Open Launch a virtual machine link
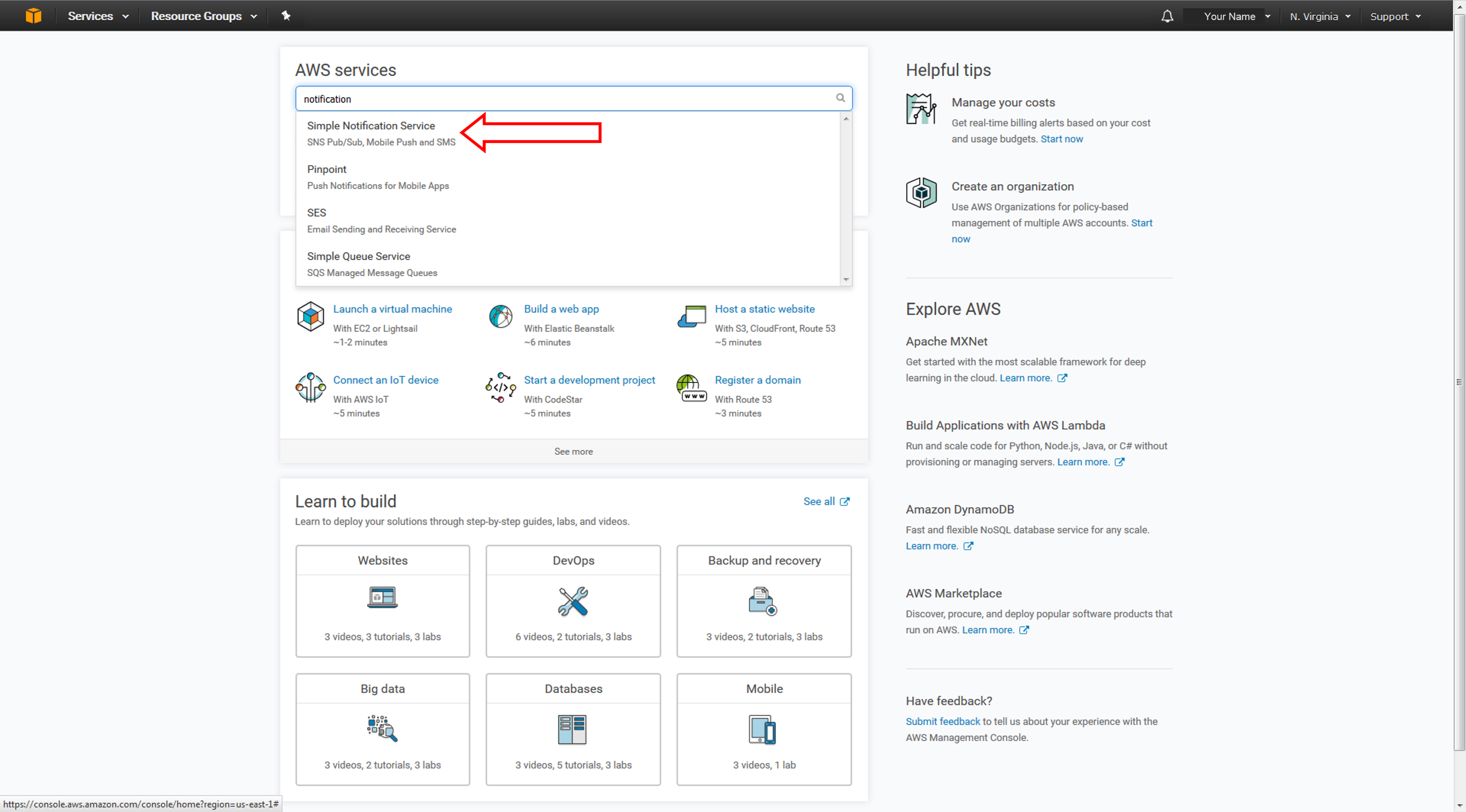 click(x=393, y=309)
